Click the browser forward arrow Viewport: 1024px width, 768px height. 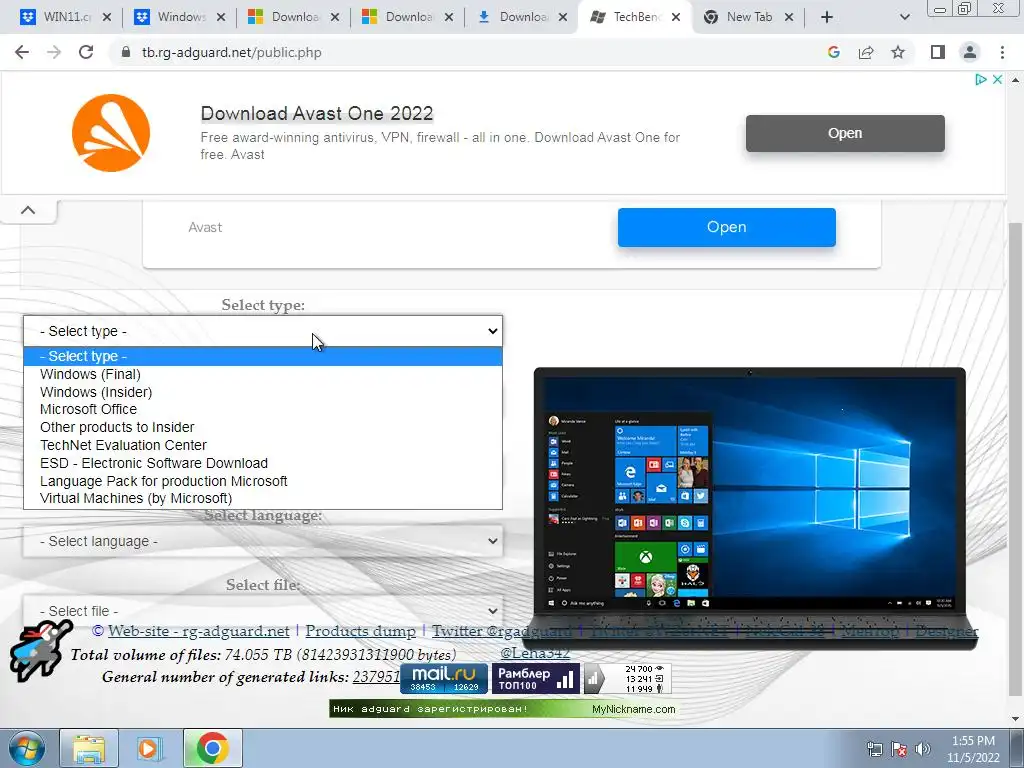point(54,52)
